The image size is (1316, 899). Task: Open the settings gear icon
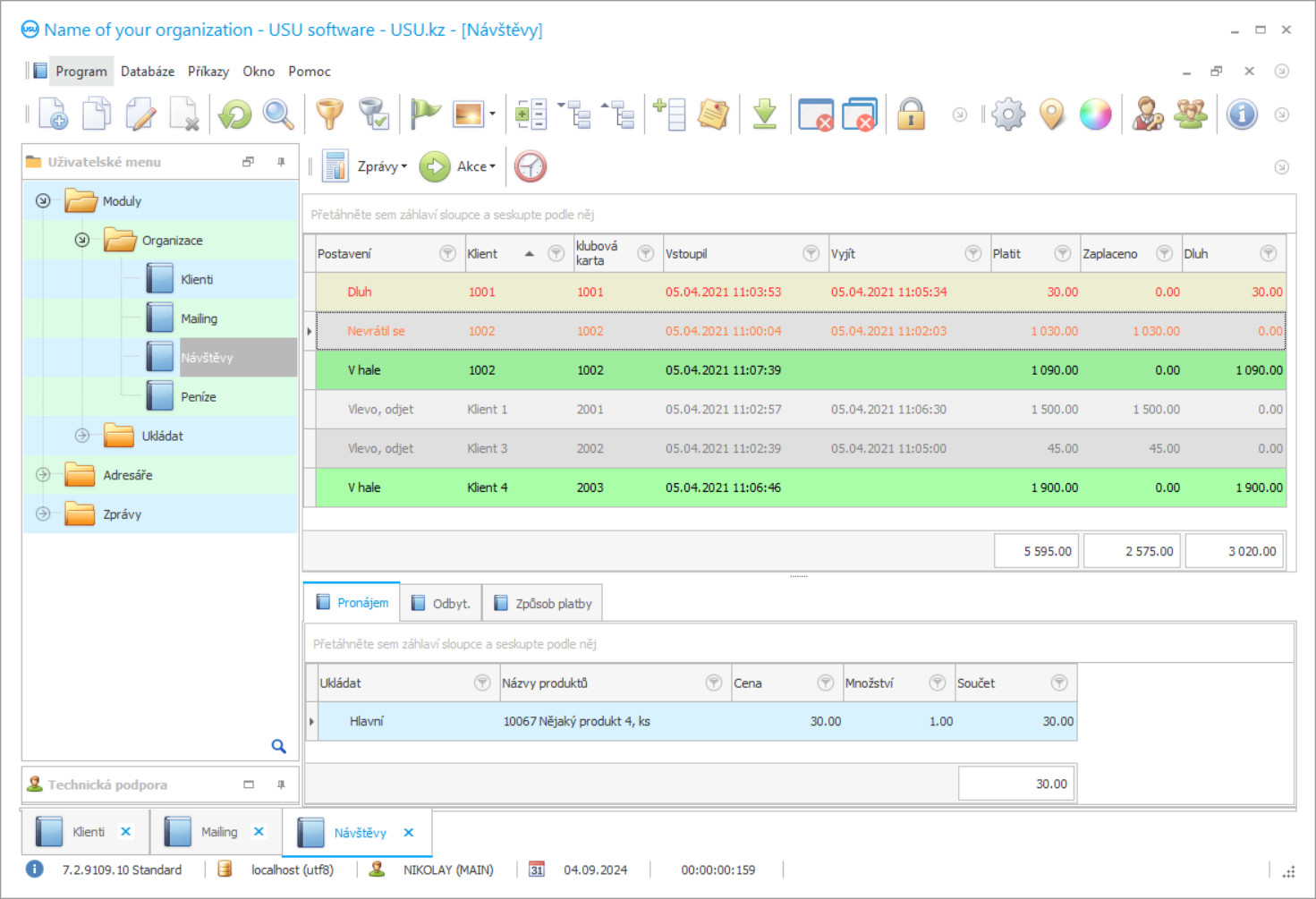pos(1008,114)
